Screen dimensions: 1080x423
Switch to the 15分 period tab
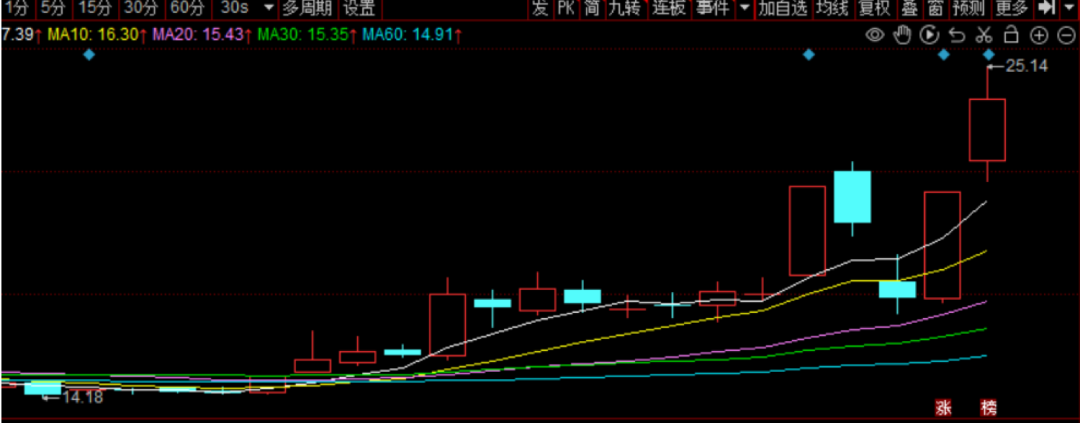click(95, 8)
